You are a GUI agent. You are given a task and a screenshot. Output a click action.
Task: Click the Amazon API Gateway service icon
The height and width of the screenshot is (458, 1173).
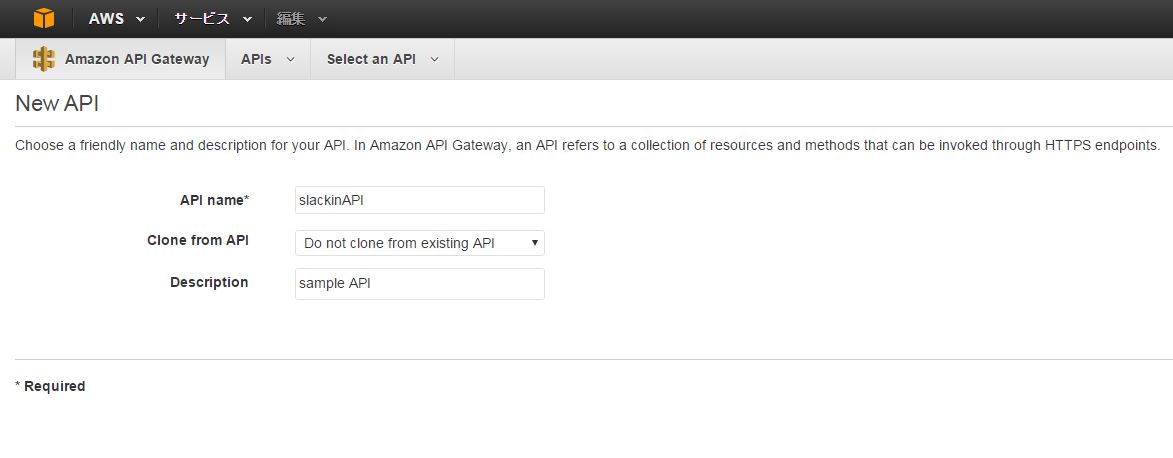point(43,59)
